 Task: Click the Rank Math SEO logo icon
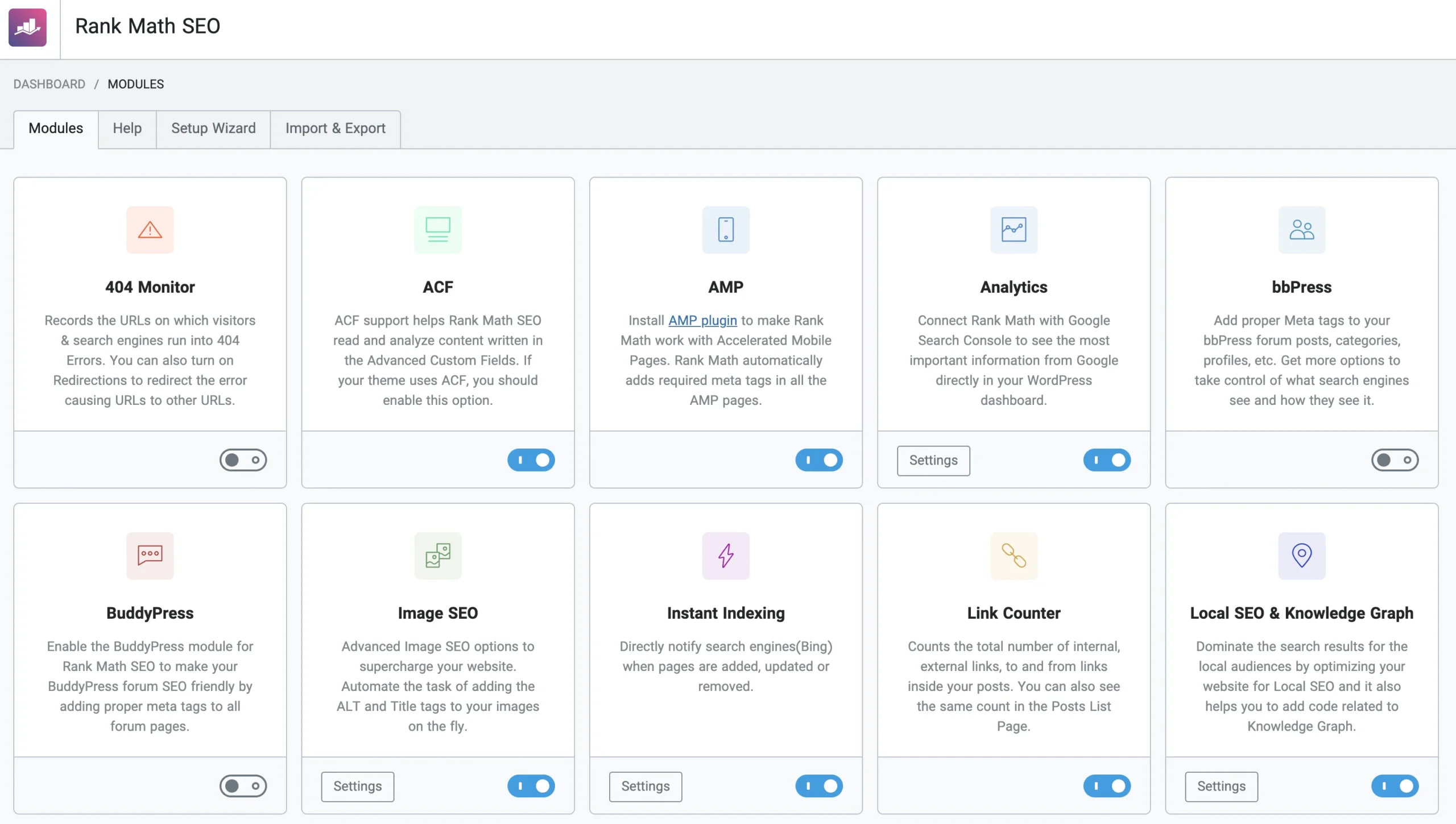[27, 27]
